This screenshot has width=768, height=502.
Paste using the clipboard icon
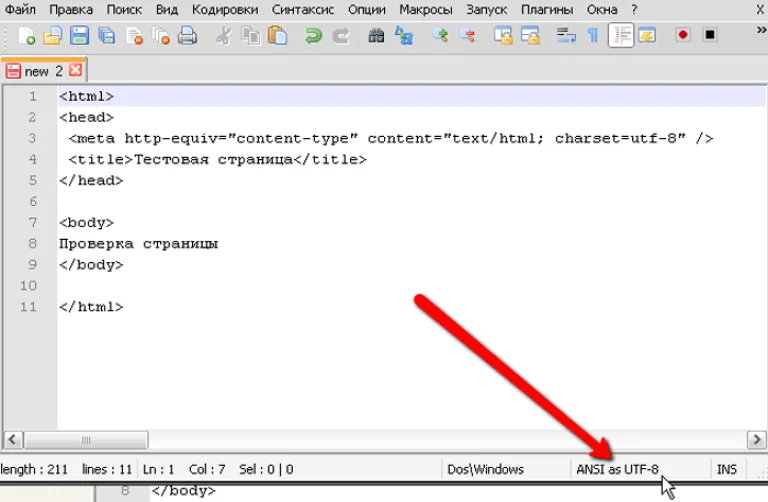point(278,36)
